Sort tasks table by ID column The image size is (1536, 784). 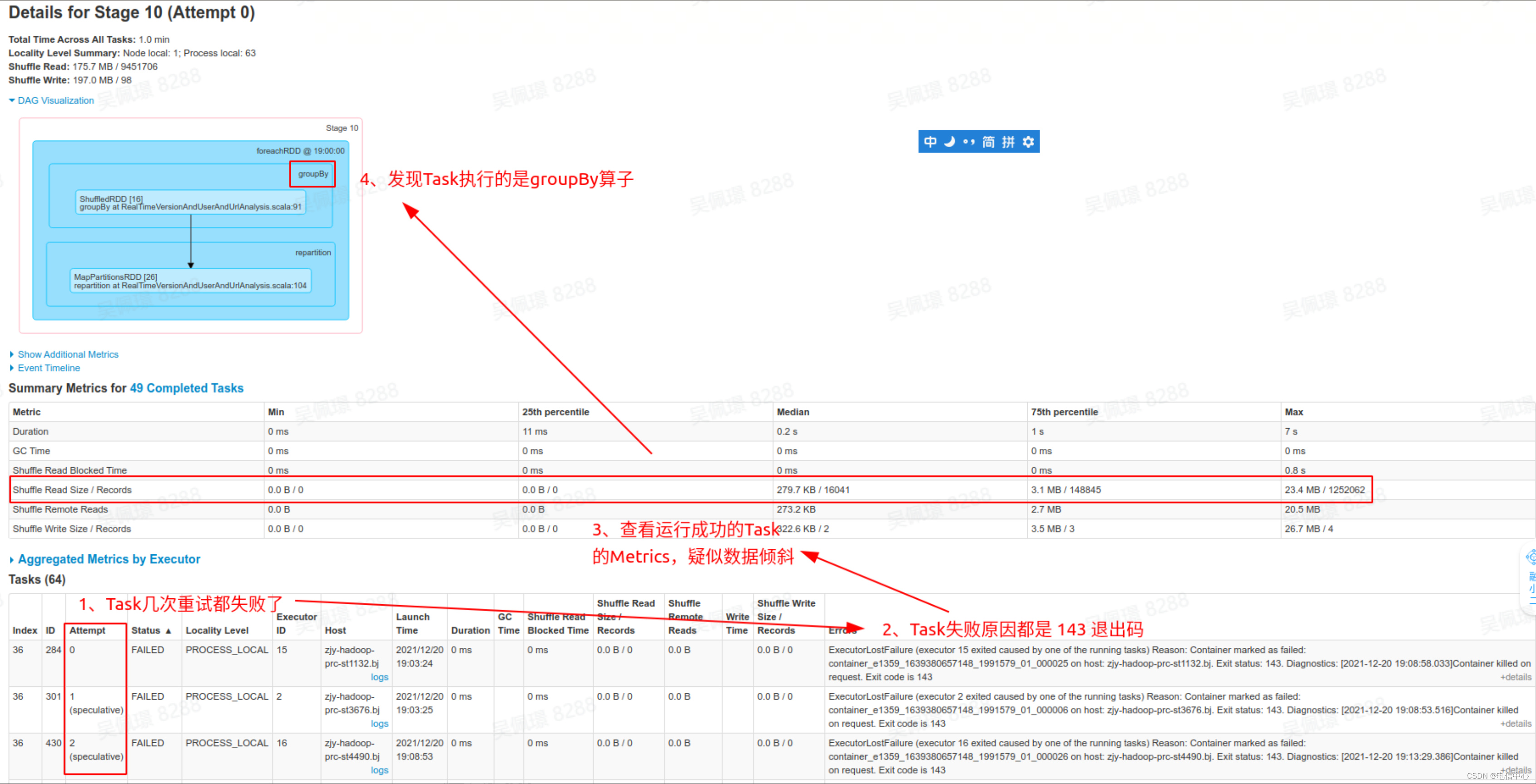(x=51, y=630)
